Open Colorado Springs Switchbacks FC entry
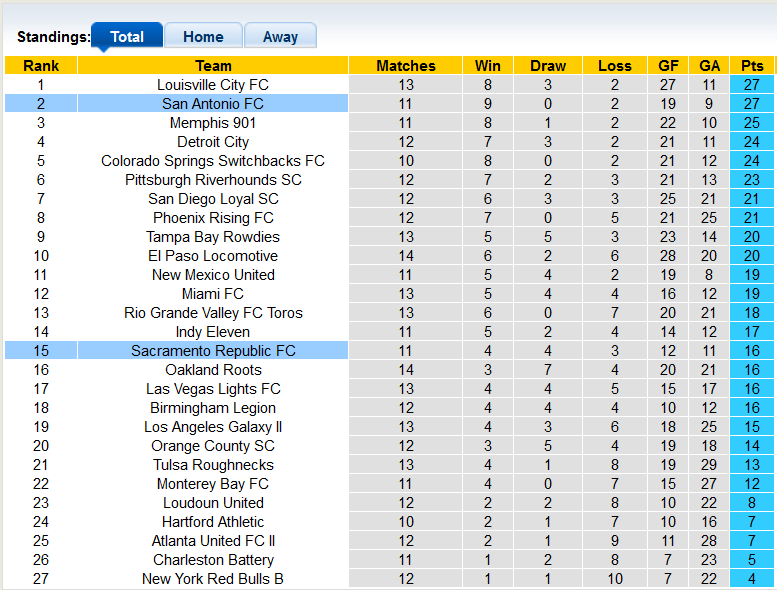The height and width of the screenshot is (590, 777). pos(213,161)
